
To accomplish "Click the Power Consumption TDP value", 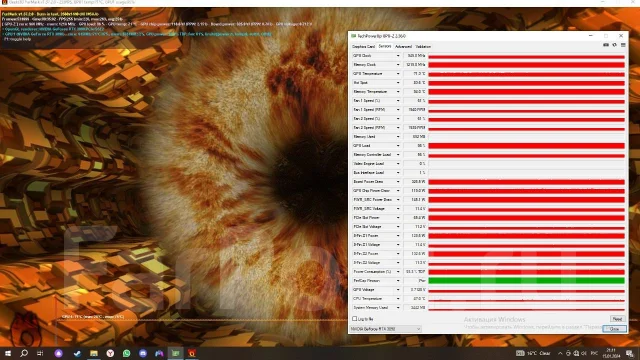I will point(415,271).
